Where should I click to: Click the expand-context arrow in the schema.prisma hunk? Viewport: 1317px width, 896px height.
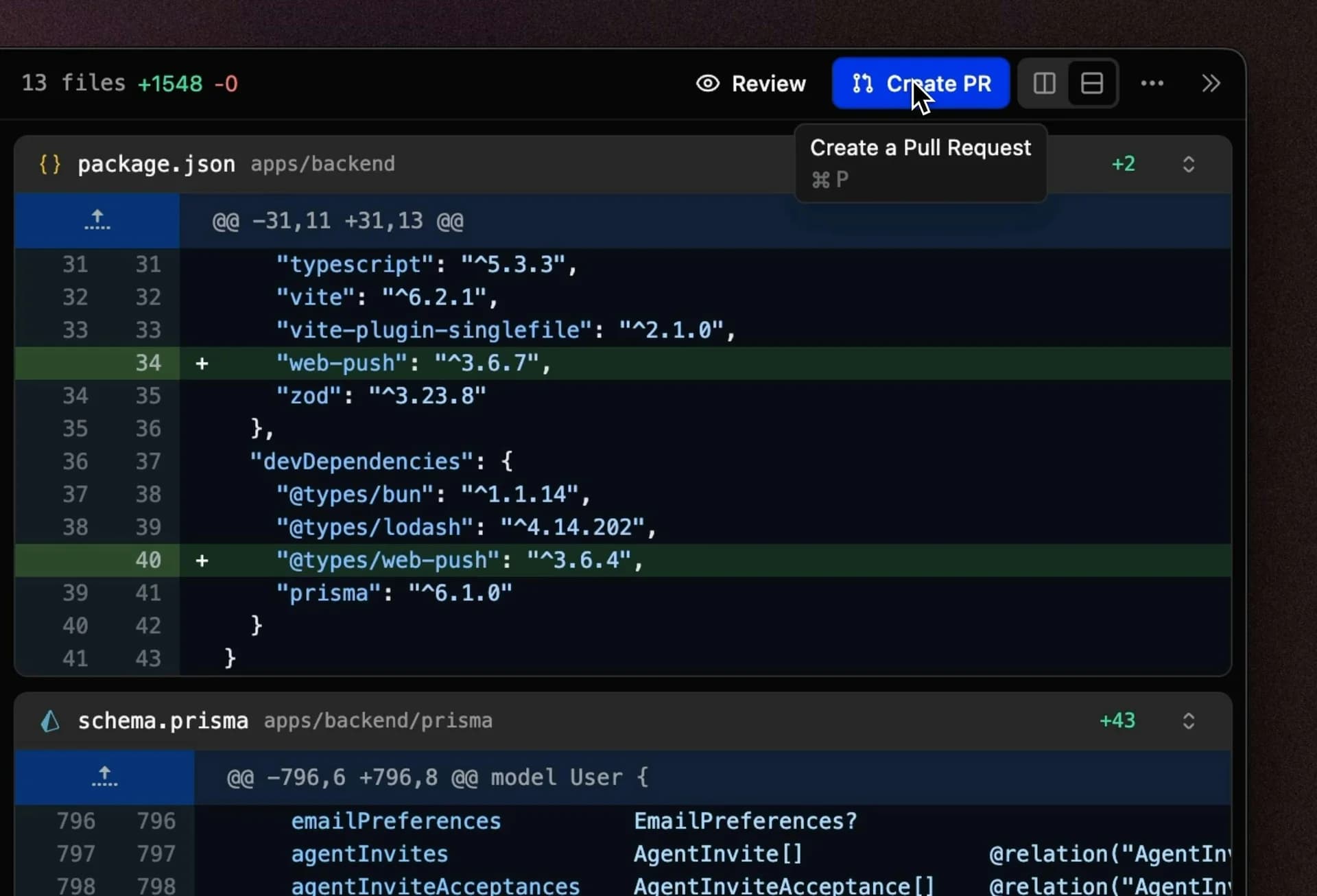104,777
